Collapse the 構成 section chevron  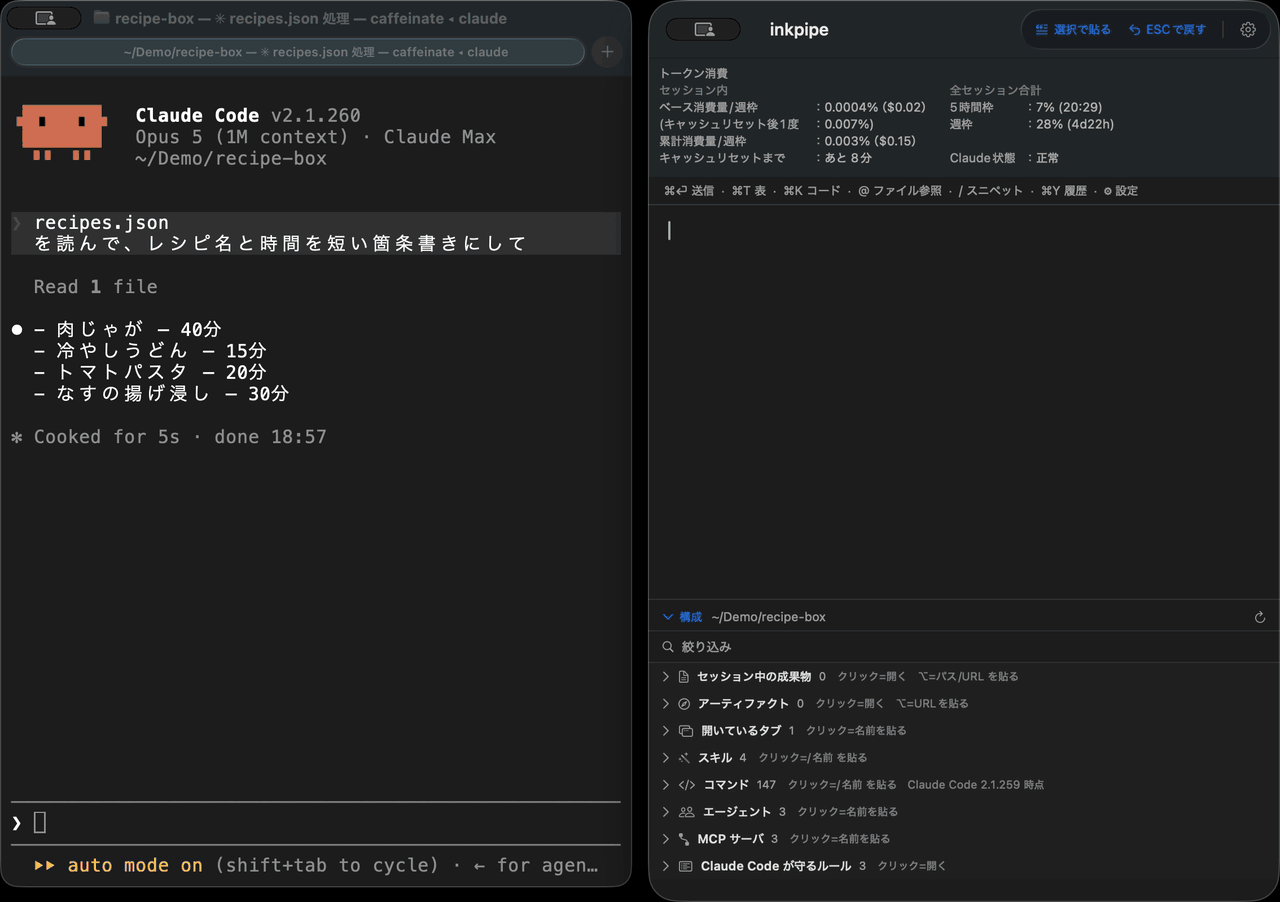tap(668, 617)
